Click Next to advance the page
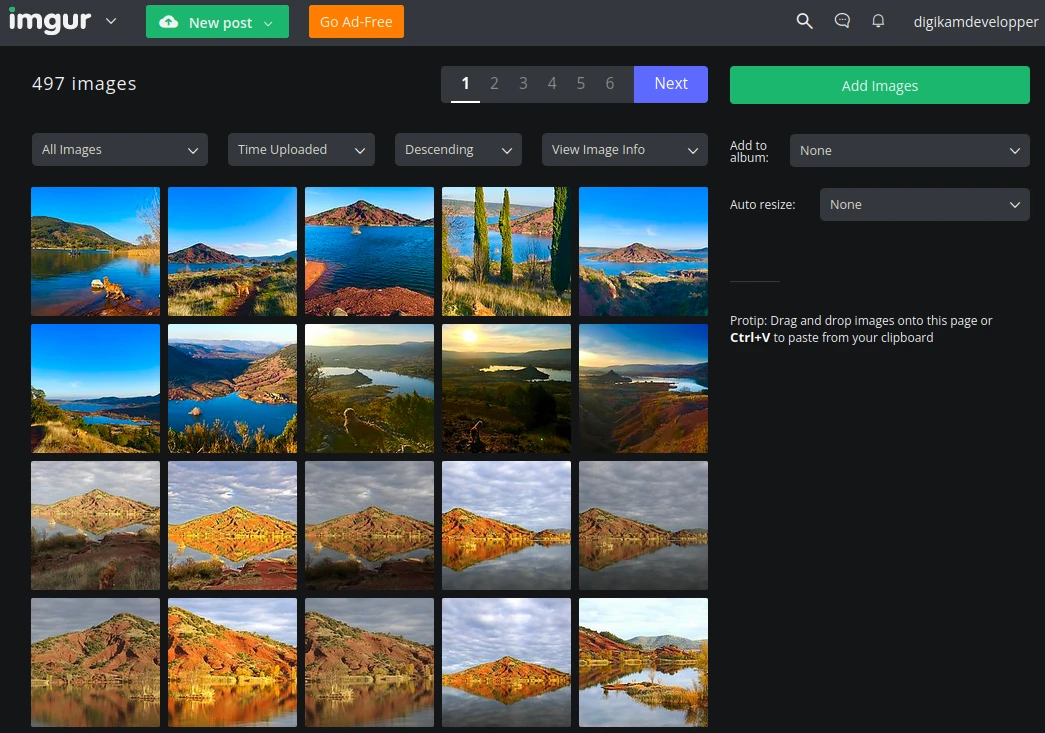The width and height of the screenshot is (1045, 733). tap(670, 84)
